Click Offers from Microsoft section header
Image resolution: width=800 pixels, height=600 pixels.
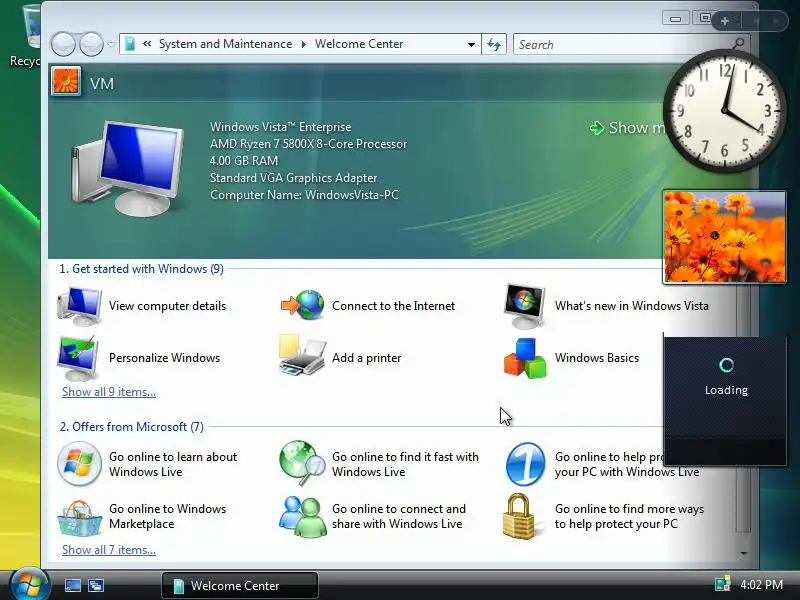132,427
